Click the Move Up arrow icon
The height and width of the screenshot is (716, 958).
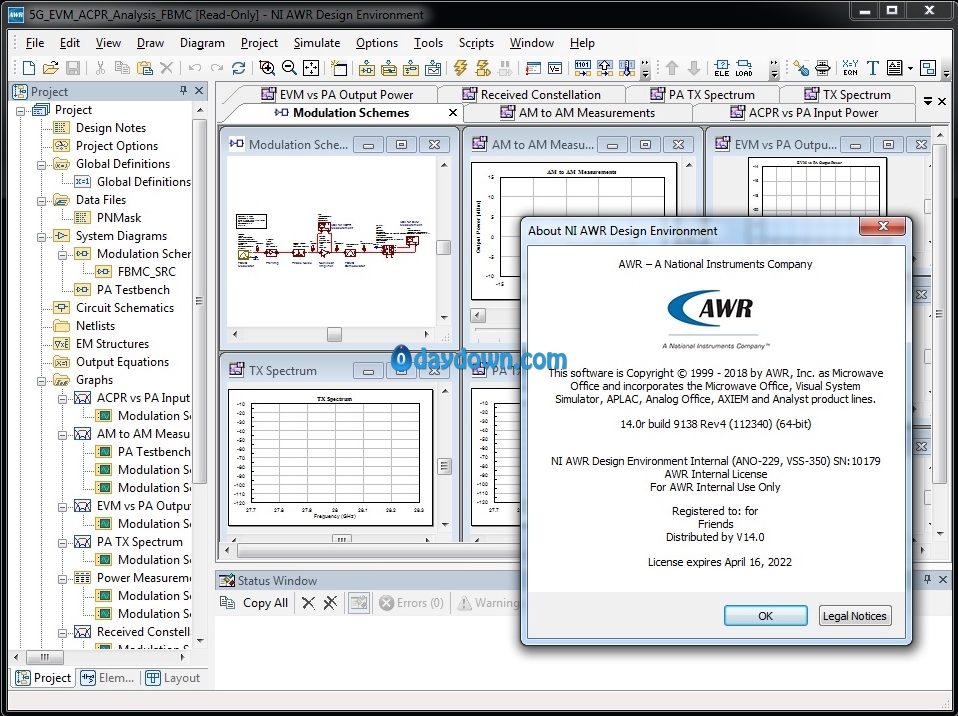(672, 68)
